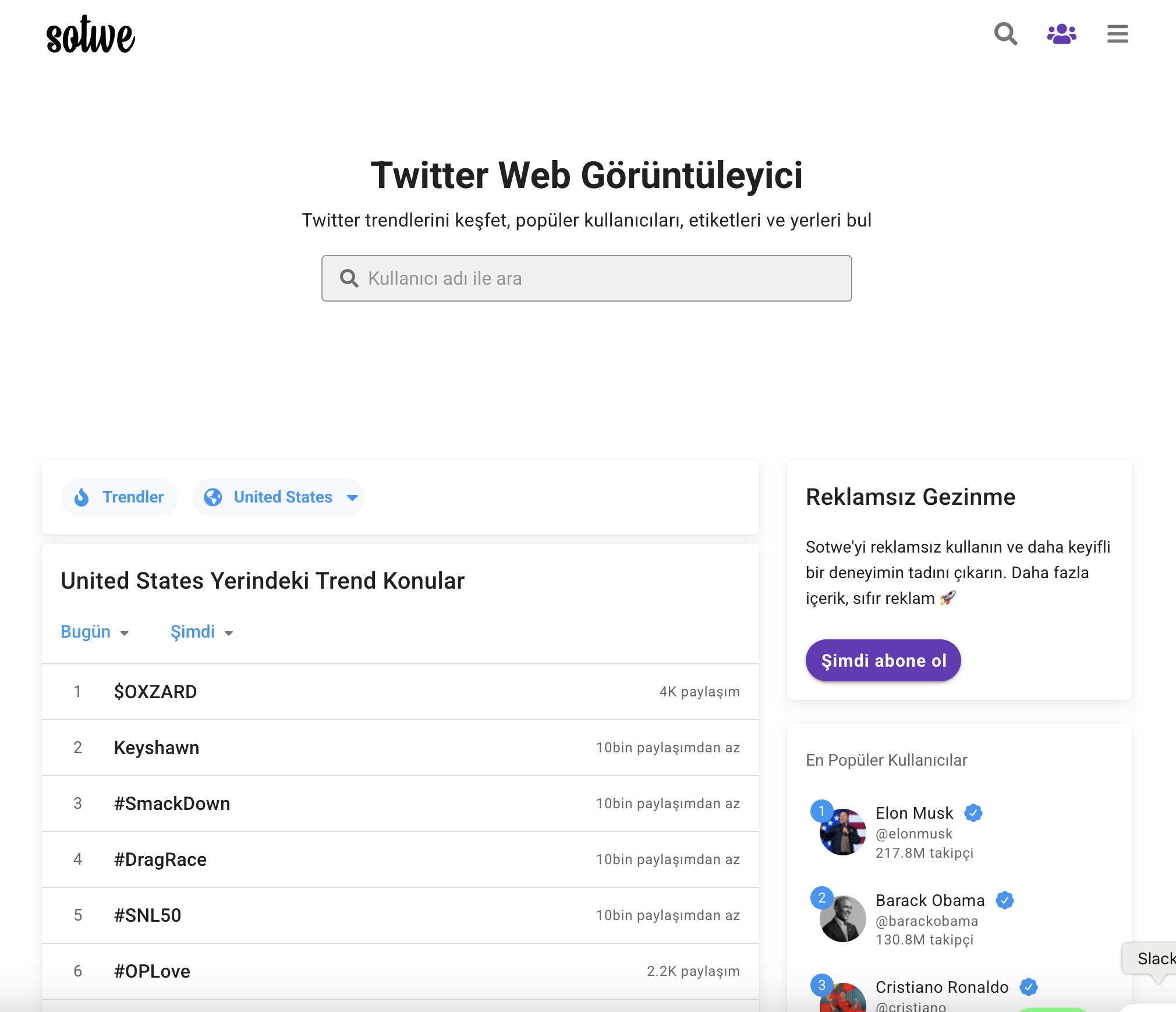The width and height of the screenshot is (1176, 1012).
Task: Open the Cristiano Ronaldo profile name
Action: (941, 987)
